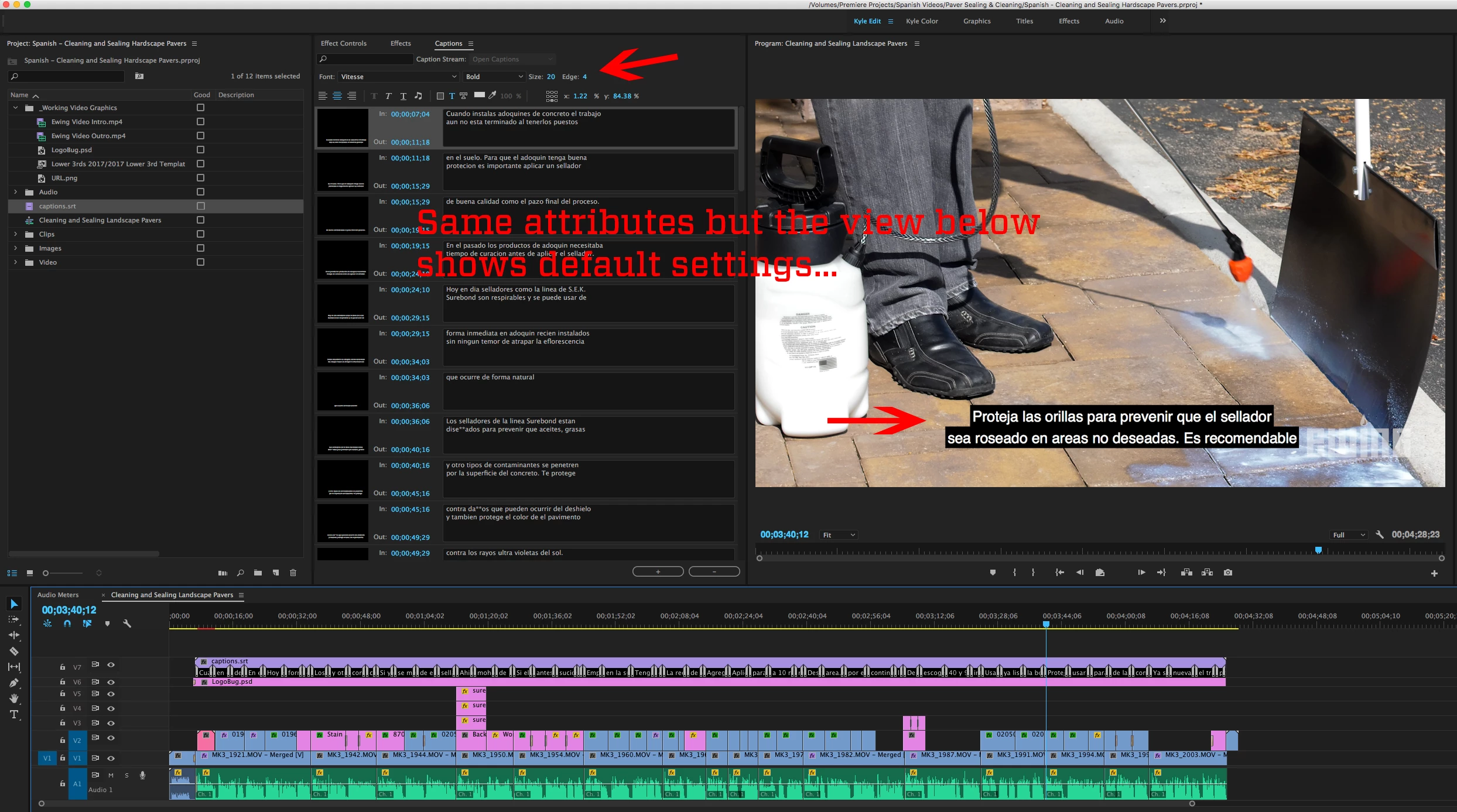Image resolution: width=1457 pixels, height=812 pixels.
Task: Check the Good box for captions.srt
Action: (201, 206)
